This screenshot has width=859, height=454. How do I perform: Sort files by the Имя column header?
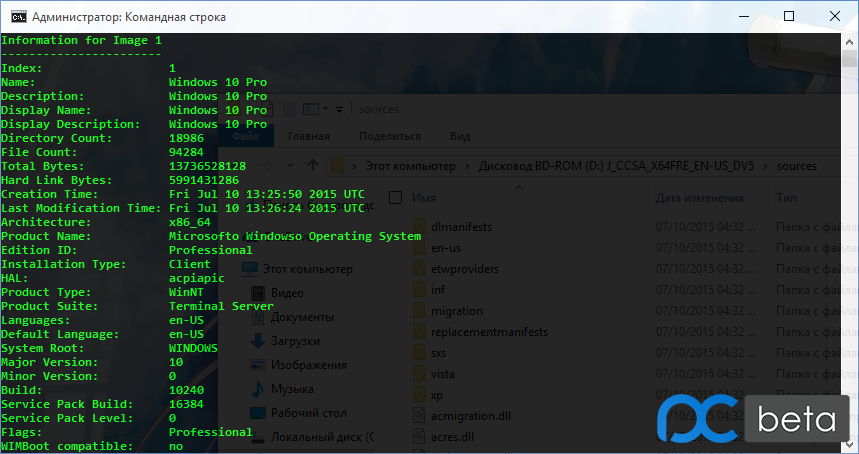click(x=424, y=198)
